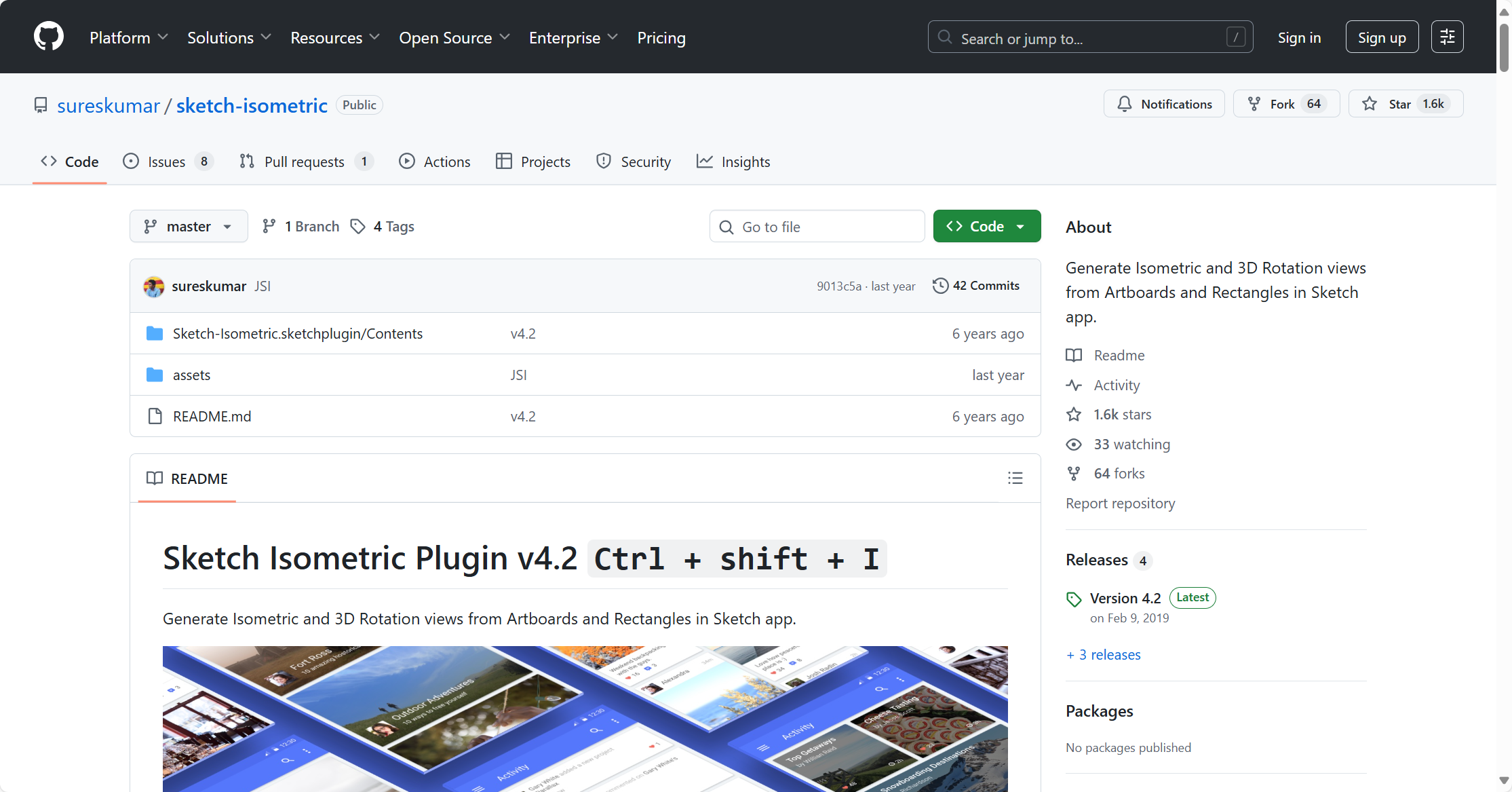This screenshot has height=792, width=1512.
Task: Click the Sign up button
Action: [1381, 38]
